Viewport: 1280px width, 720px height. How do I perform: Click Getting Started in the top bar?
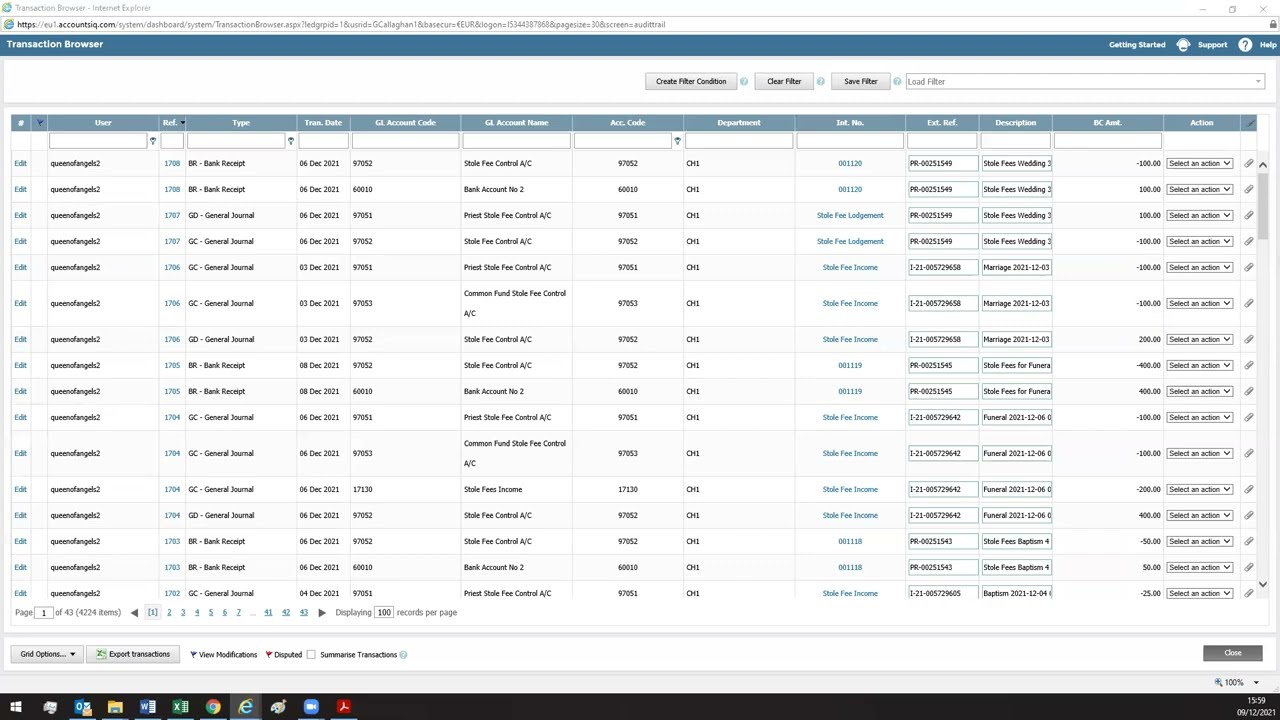click(x=1137, y=44)
